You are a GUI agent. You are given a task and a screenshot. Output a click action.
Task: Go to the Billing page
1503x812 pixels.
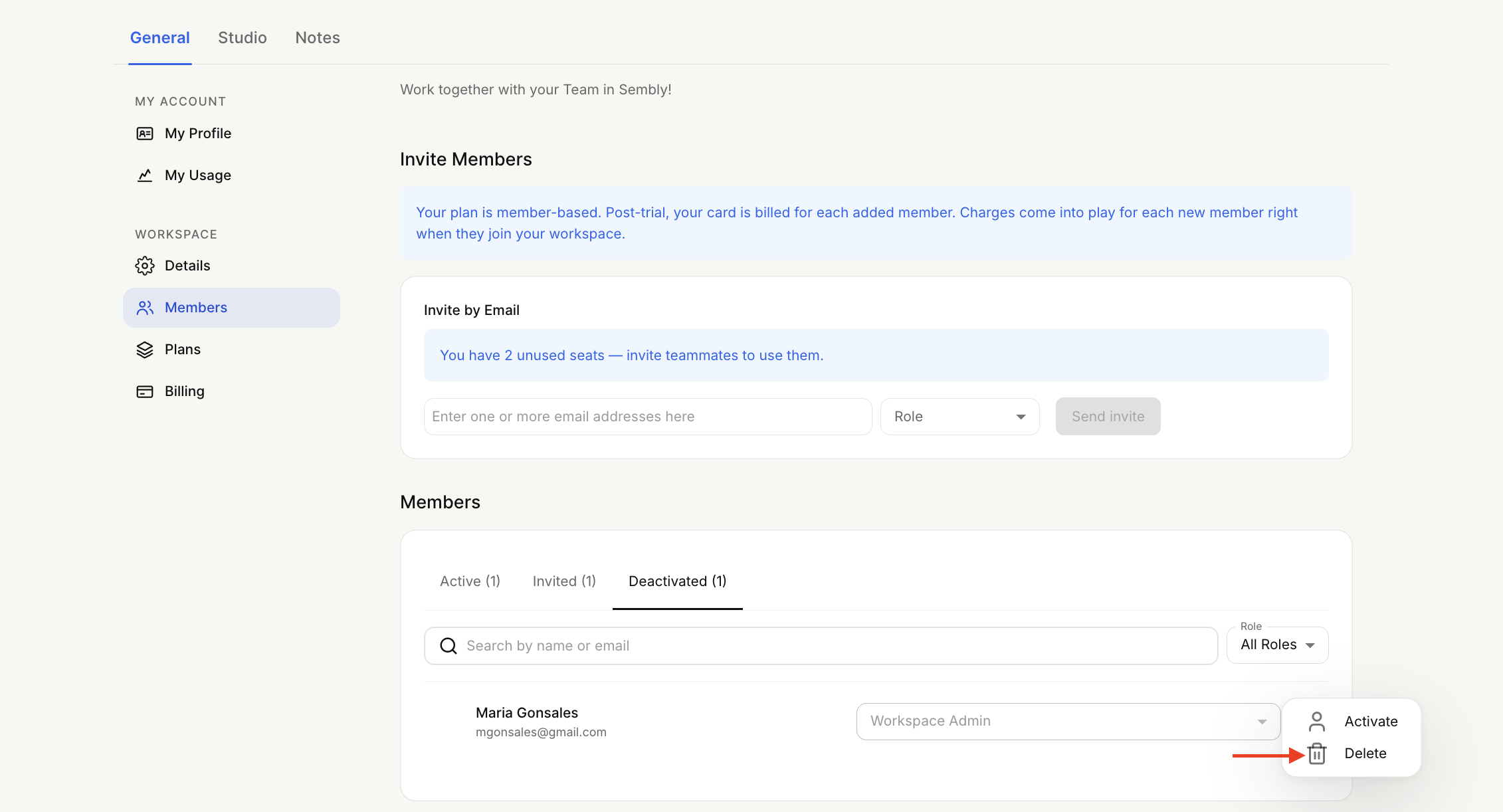click(231, 391)
